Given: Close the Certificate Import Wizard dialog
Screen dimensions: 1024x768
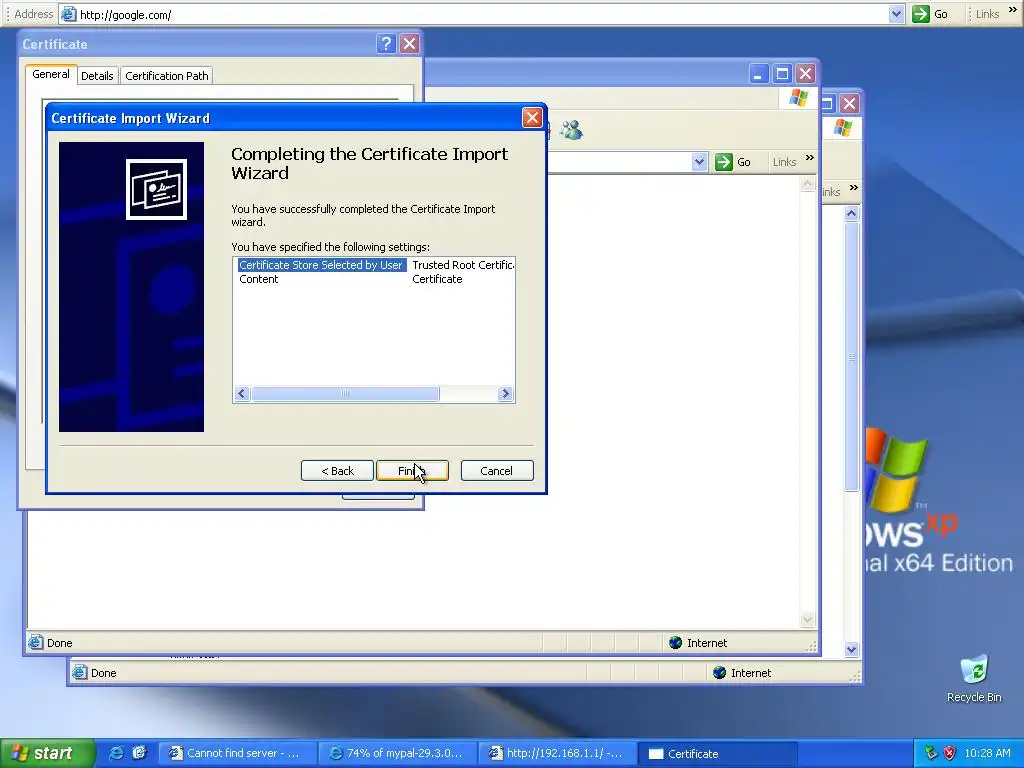Looking at the screenshot, I should tap(532, 118).
